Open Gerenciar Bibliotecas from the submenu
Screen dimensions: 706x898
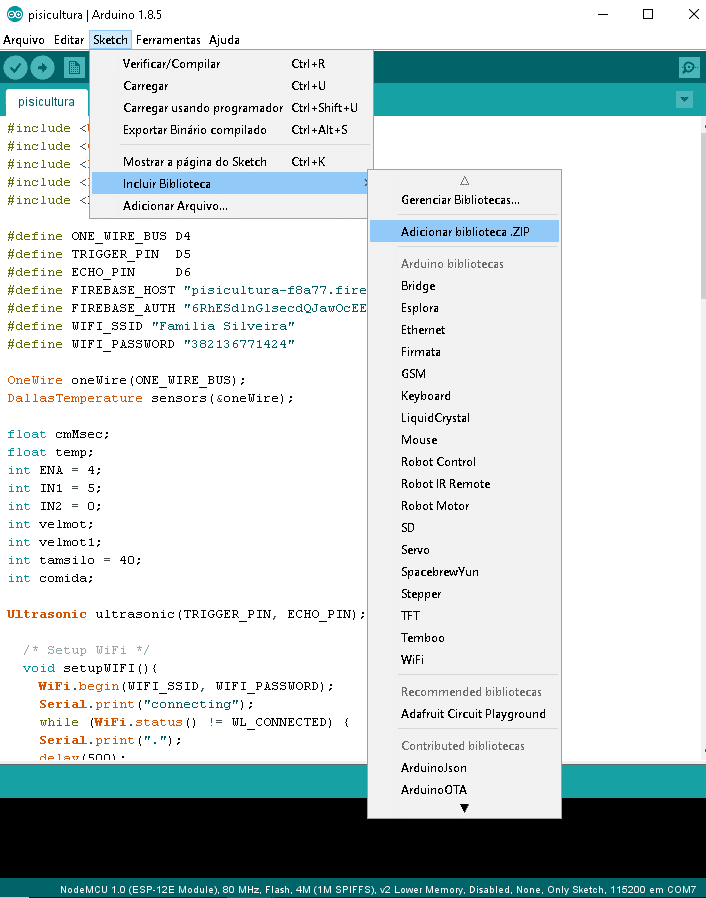[x=460, y=200]
